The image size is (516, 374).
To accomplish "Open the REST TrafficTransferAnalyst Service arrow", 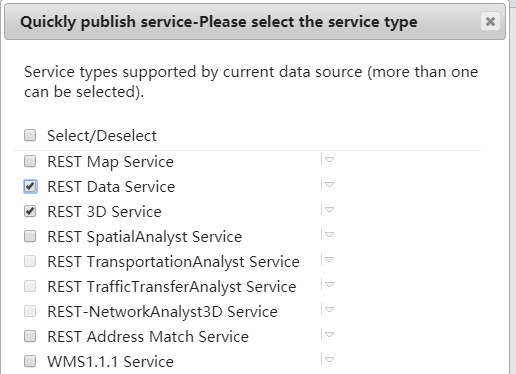I will 329,285.
